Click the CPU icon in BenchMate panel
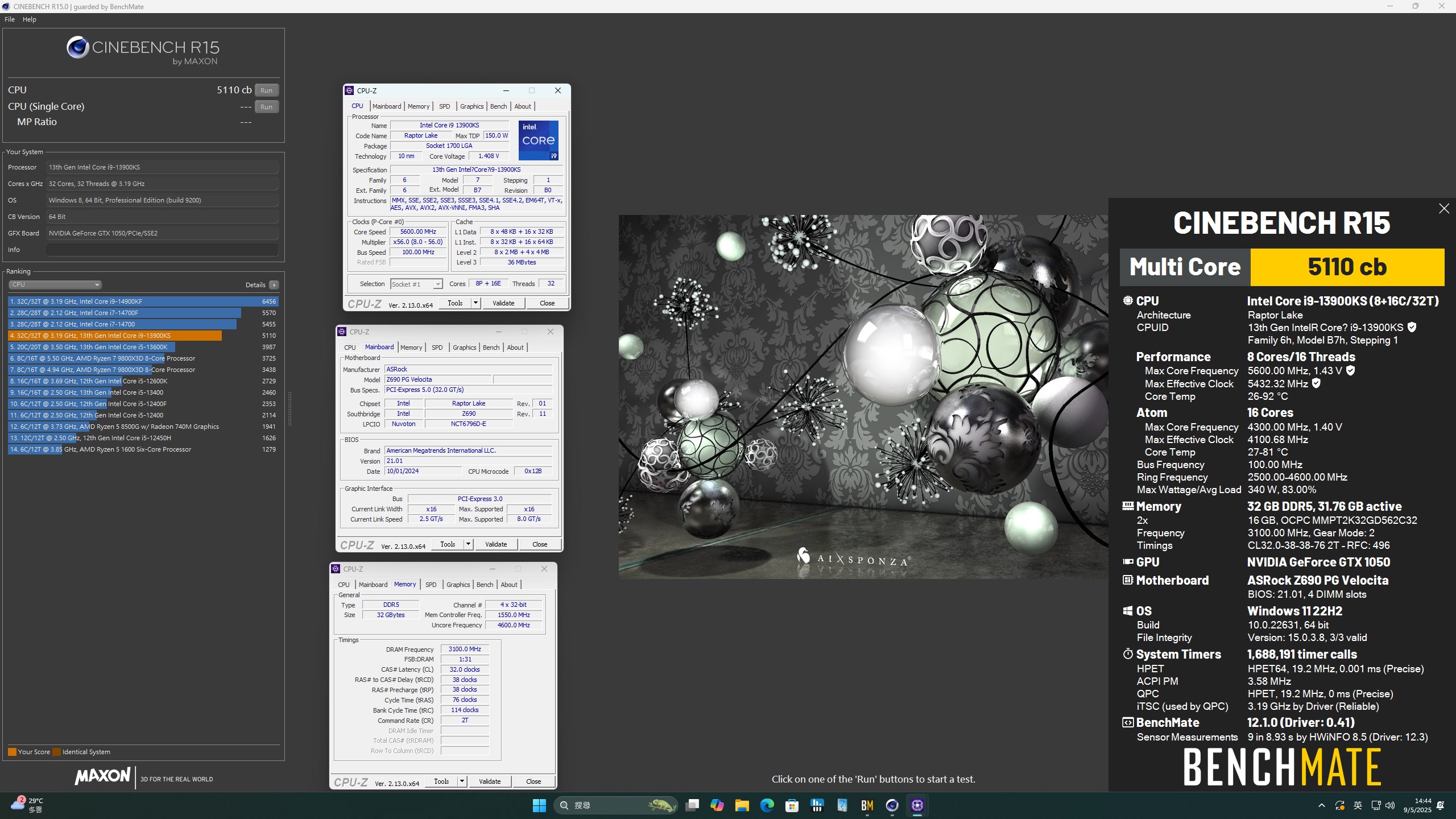 click(1128, 301)
